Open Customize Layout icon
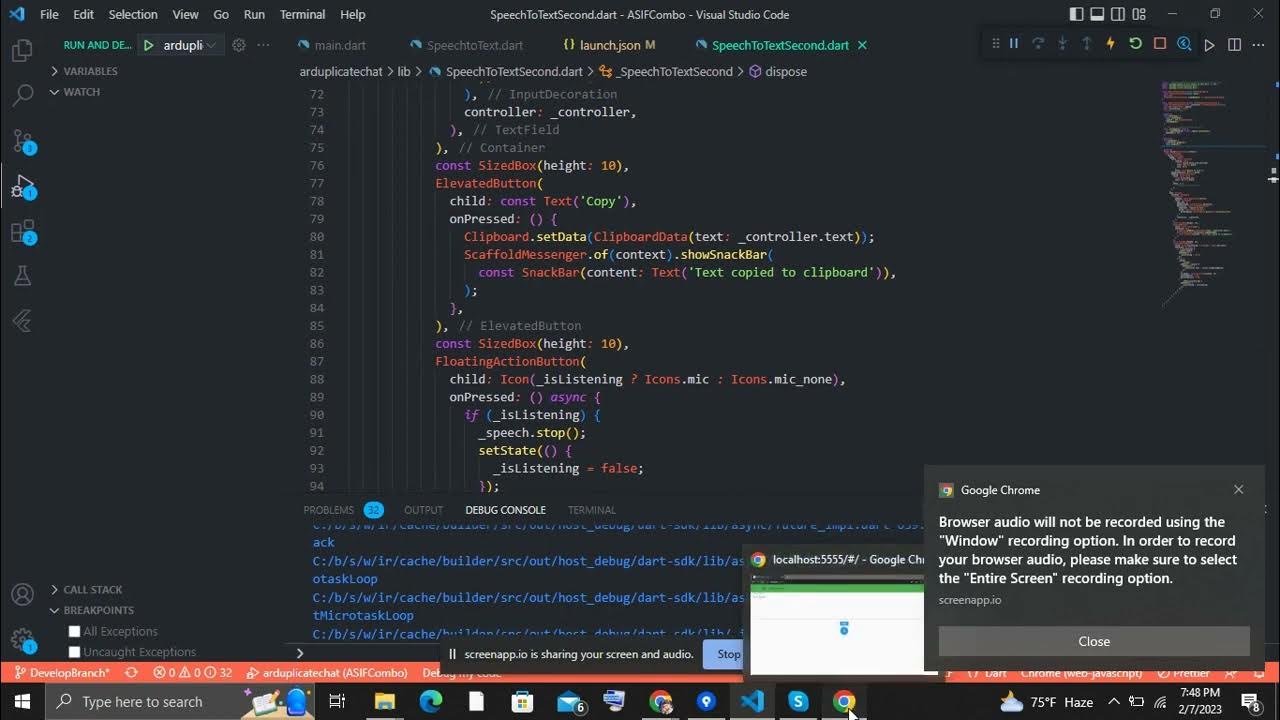 (x=1141, y=14)
